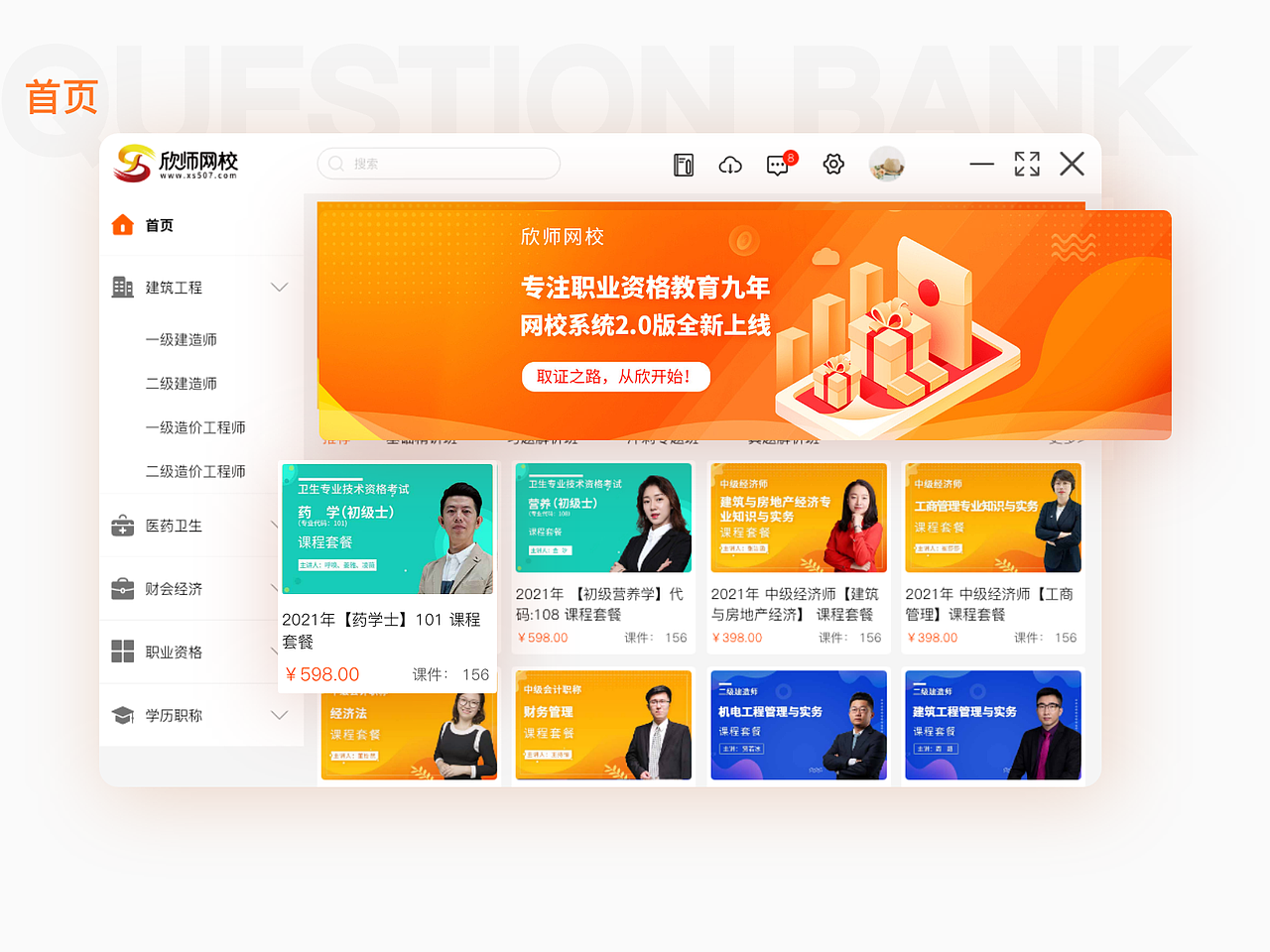Expand the 职业资格 category dropdown
This screenshot has height=952, width=1270.
(x=280, y=652)
